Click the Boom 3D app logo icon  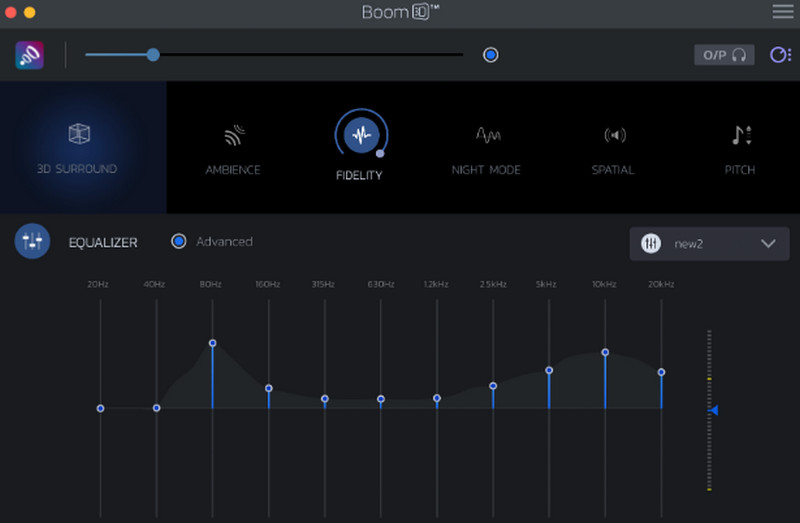coord(30,55)
